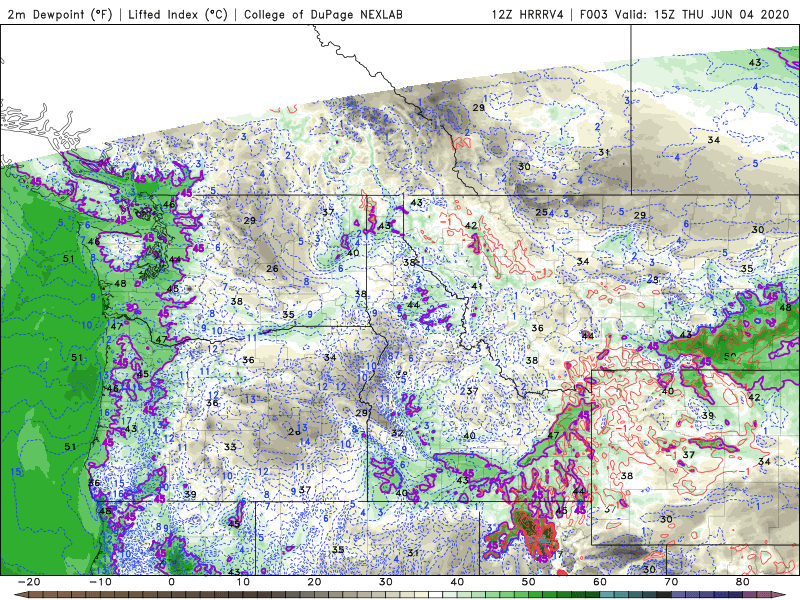The height and width of the screenshot is (600, 800).
Task: Click the 0 tick label on the colorbar
Action: (171, 582)
